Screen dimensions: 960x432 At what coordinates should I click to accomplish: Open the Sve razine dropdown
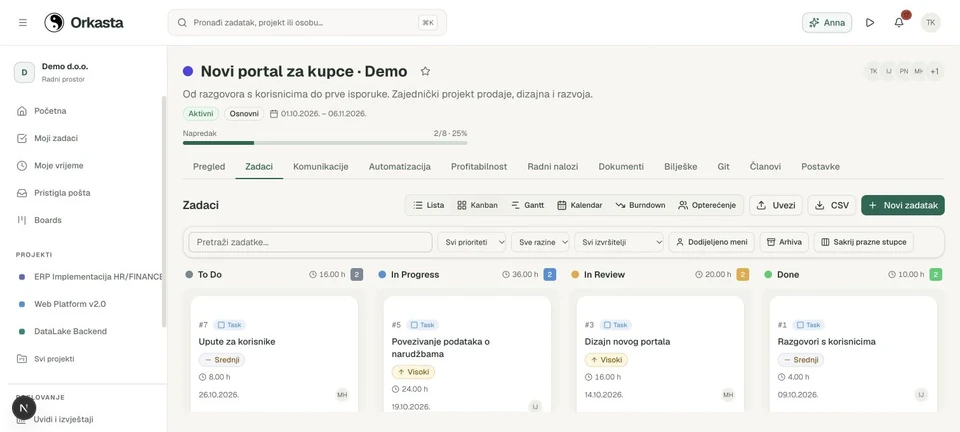[x=540, y=242]
